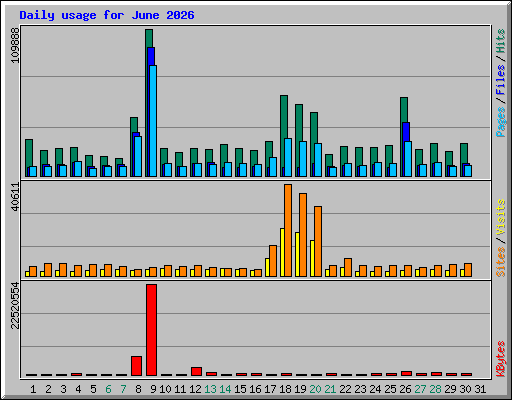Select green weekend day 28 label
Image resolution: width=512 pixels, height=400 pixels.
[x=435, y=389]
